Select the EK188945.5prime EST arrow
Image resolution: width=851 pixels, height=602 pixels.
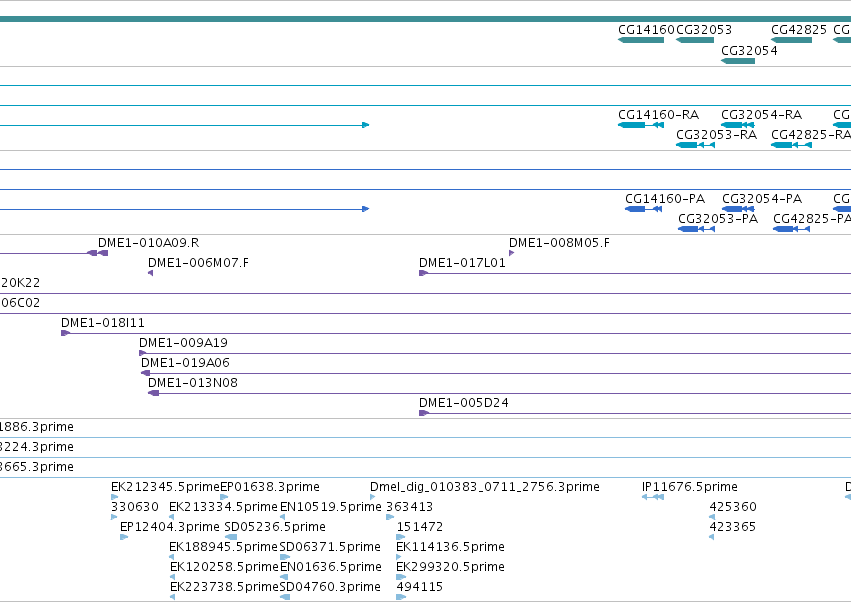click(x=172, y=557)
